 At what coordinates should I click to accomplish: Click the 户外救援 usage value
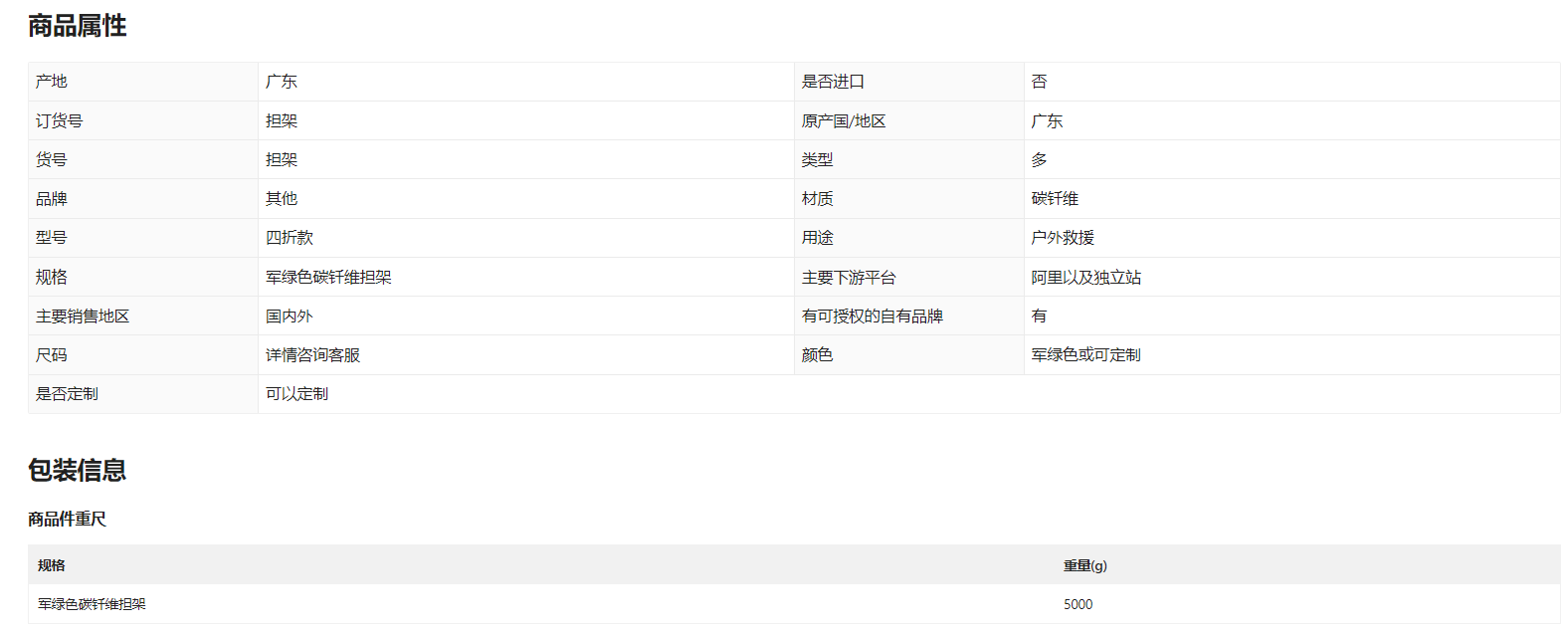point(1063,238)
